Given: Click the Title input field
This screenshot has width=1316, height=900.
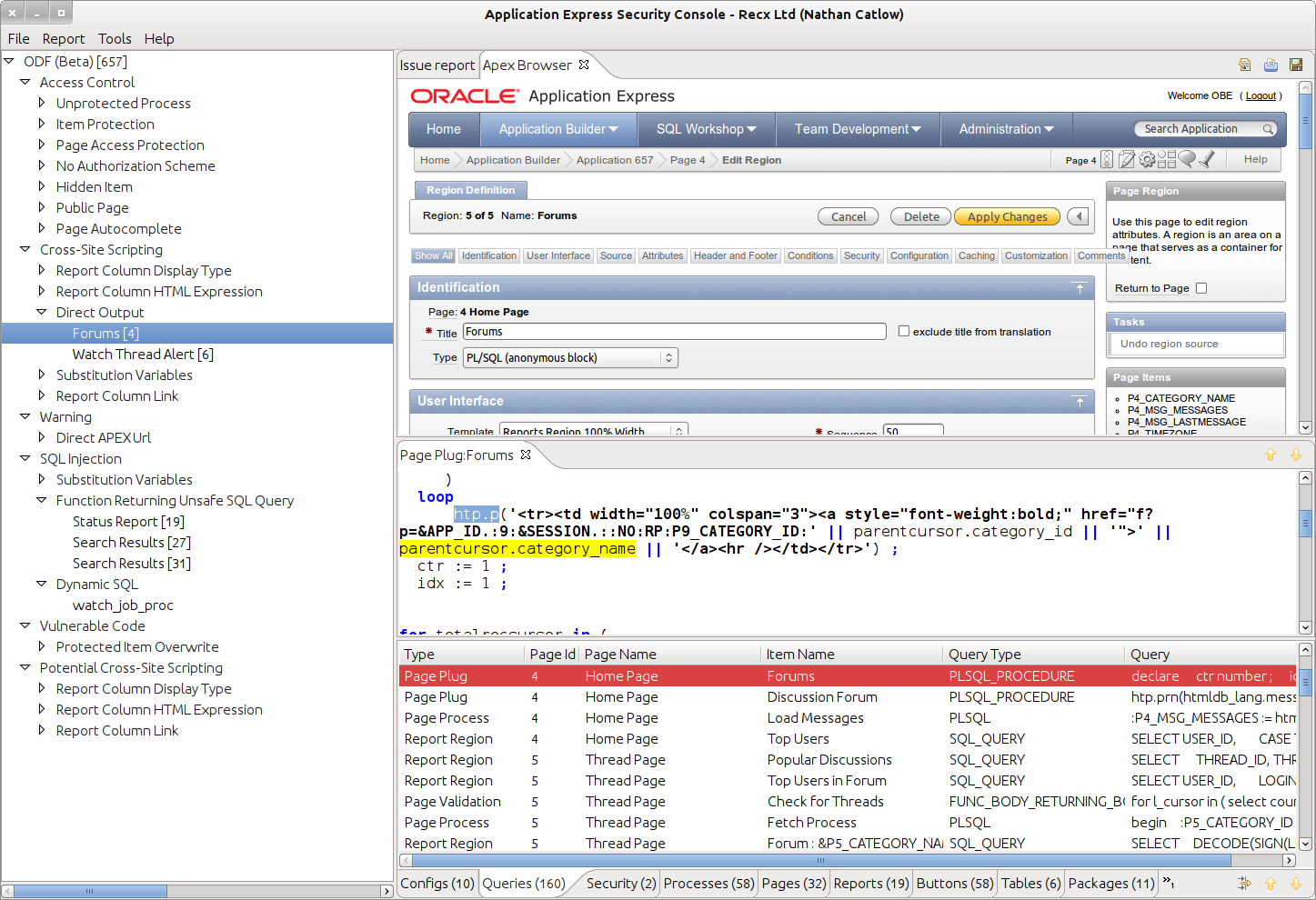Looking at the screenshot, I should point(675,332).
